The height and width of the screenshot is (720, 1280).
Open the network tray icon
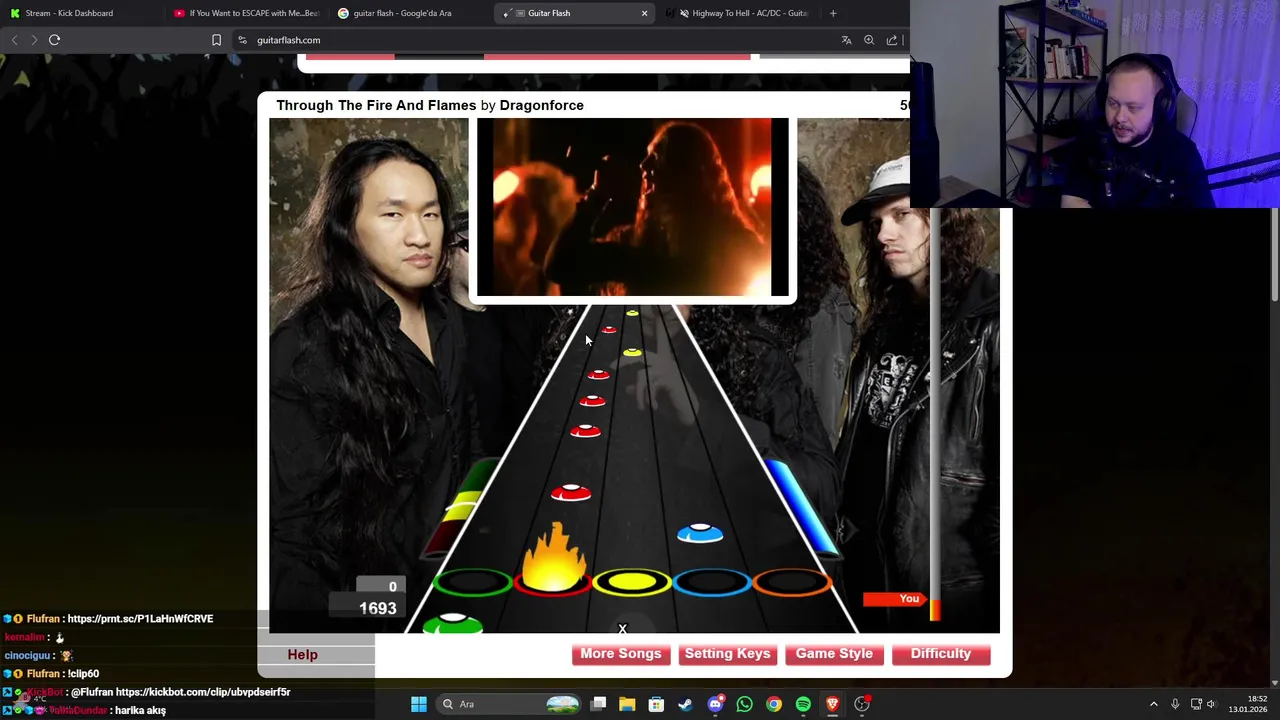[1196, 704]
